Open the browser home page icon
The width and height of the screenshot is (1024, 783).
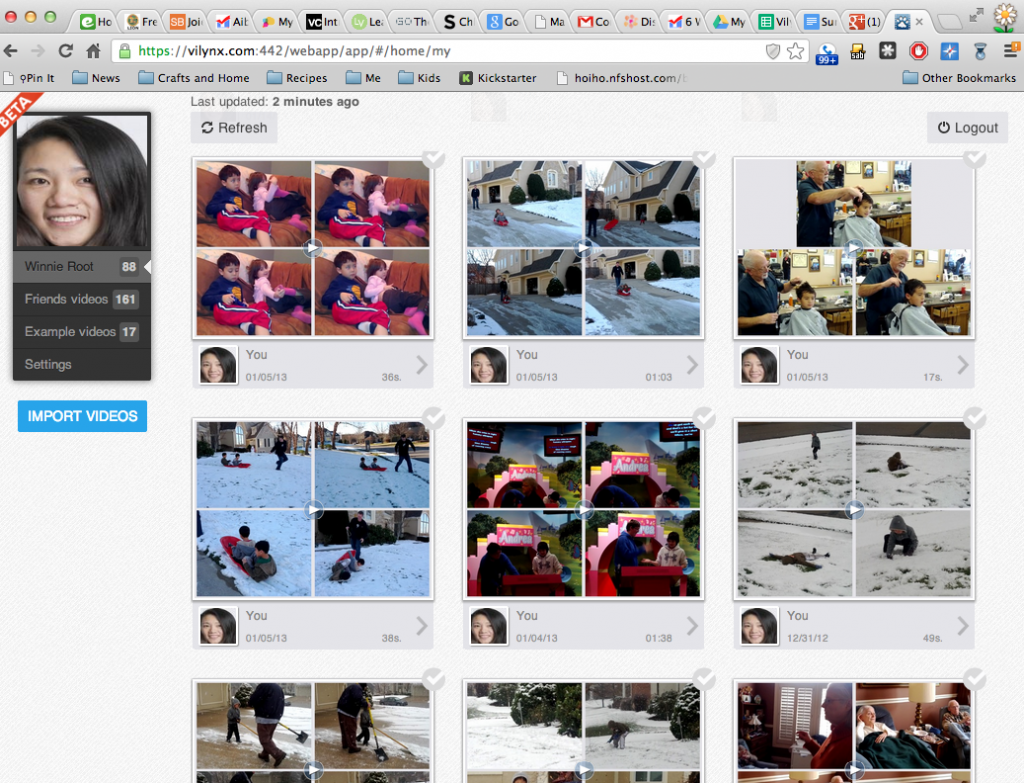click(x=93, y=51)
